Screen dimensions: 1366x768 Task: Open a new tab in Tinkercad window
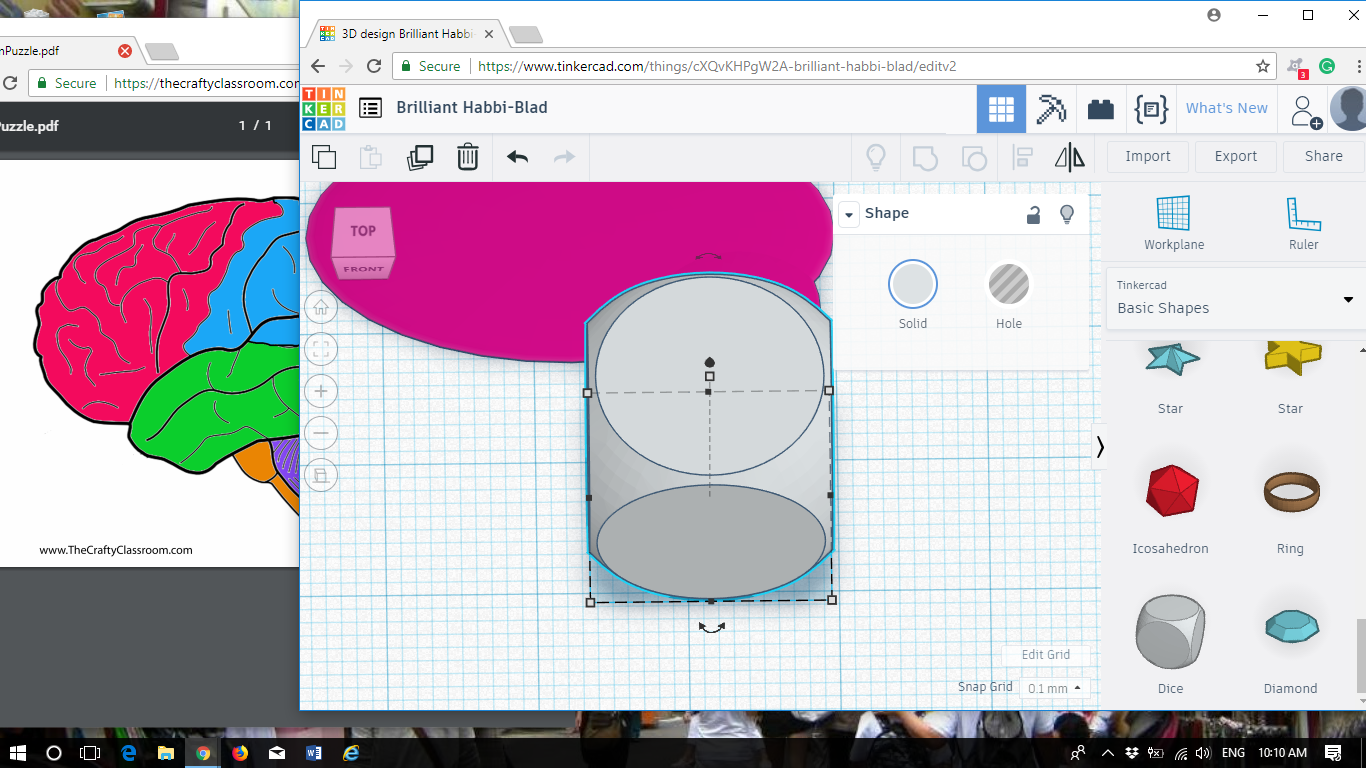coord(525,35)
